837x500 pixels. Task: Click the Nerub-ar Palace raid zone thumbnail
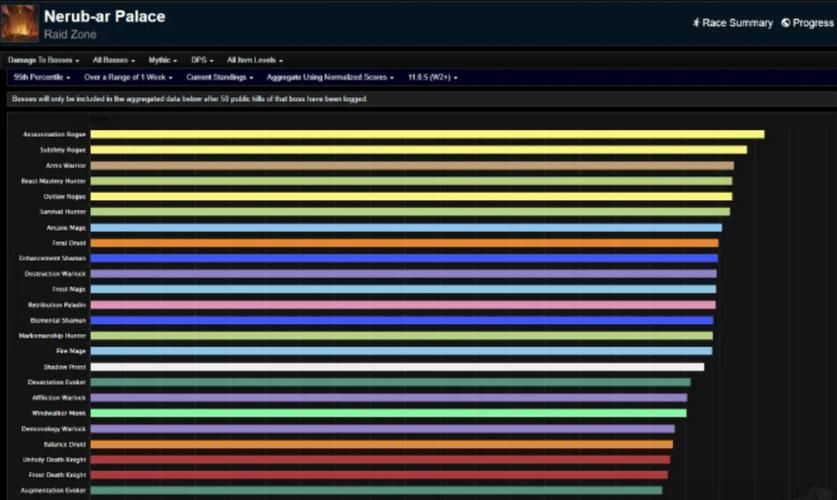(20, 22)
